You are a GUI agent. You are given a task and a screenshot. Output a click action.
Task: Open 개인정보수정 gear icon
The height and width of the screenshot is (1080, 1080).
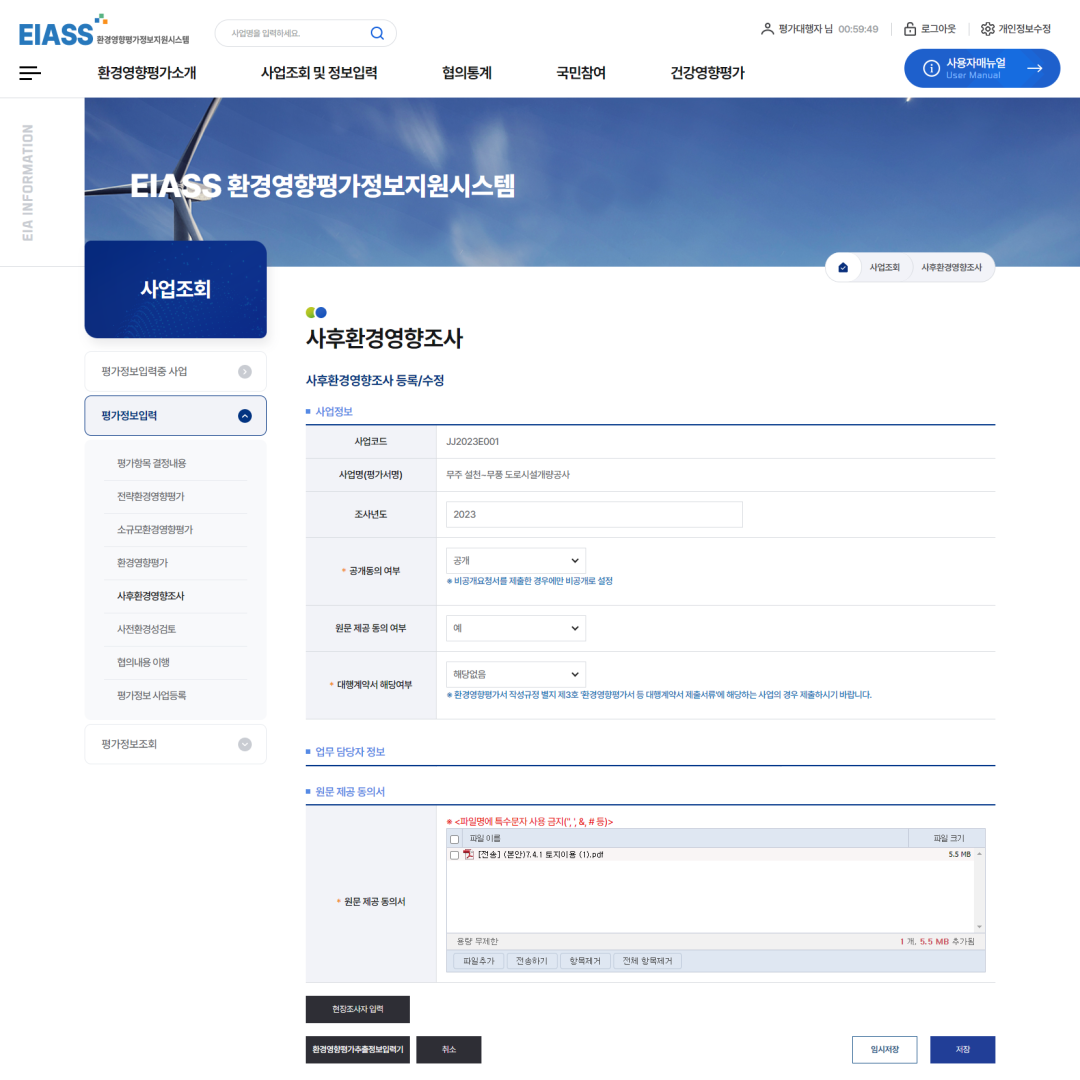[x=987, y=29]
